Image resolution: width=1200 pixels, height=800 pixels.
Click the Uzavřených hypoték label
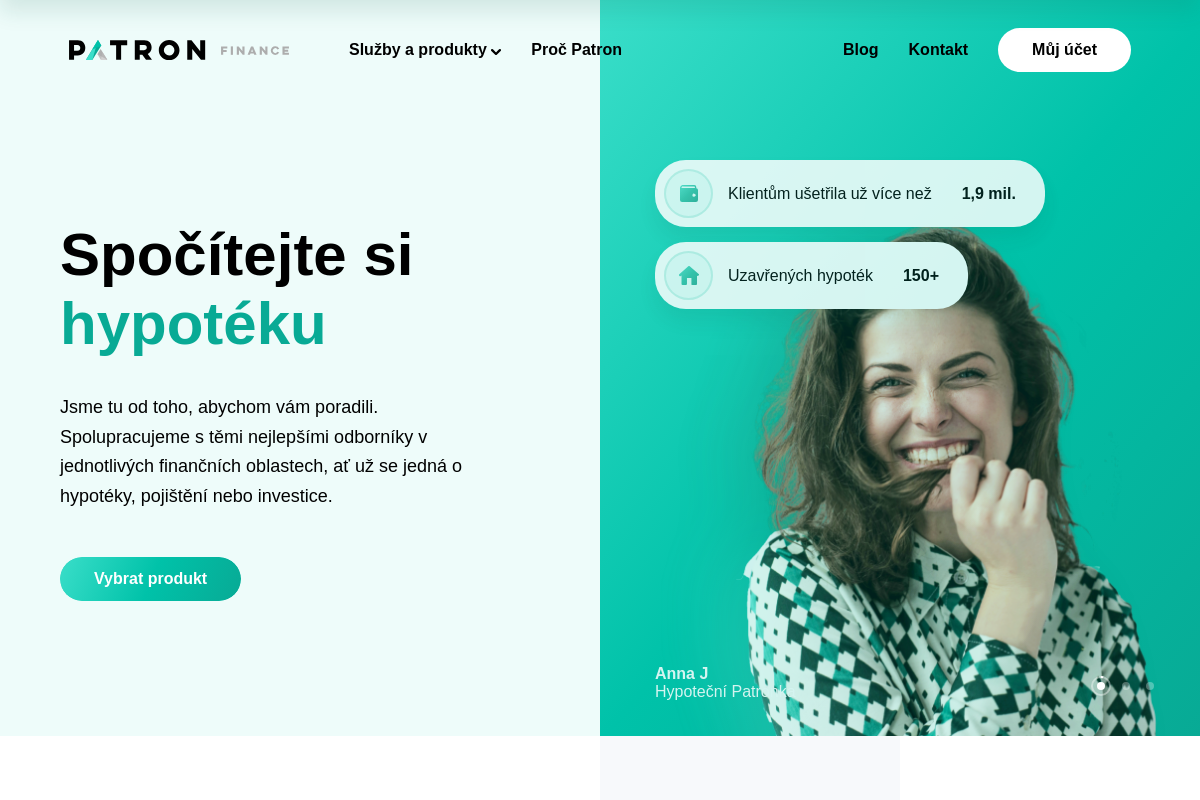[800, 276]
